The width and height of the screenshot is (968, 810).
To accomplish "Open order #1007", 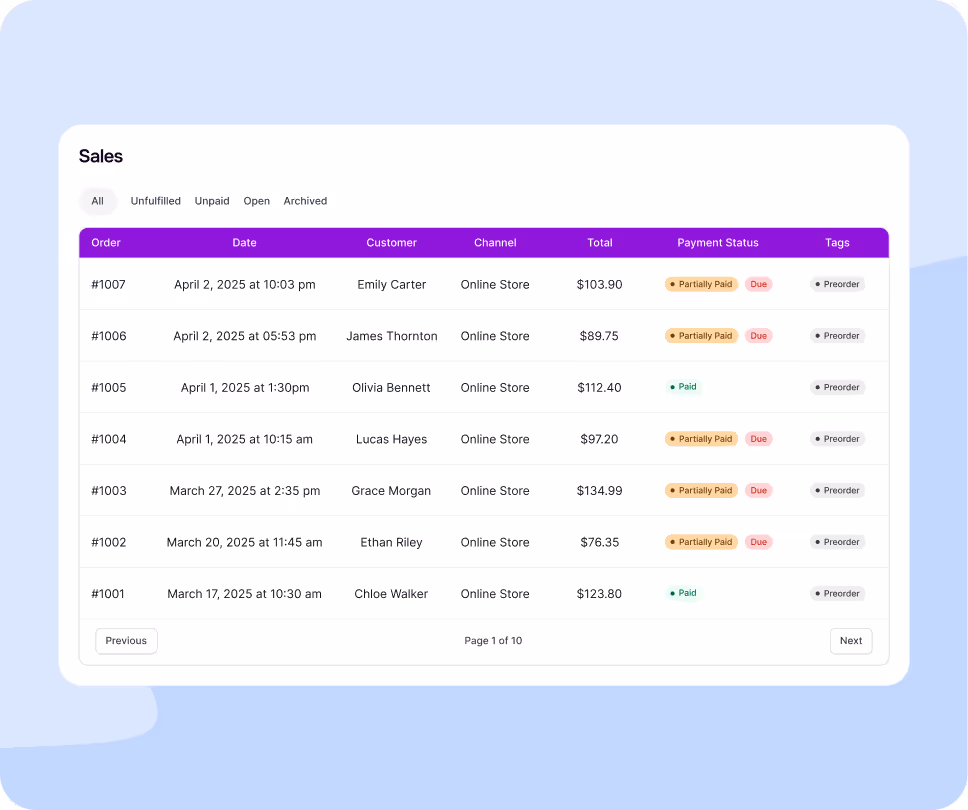I will (108, 285).
